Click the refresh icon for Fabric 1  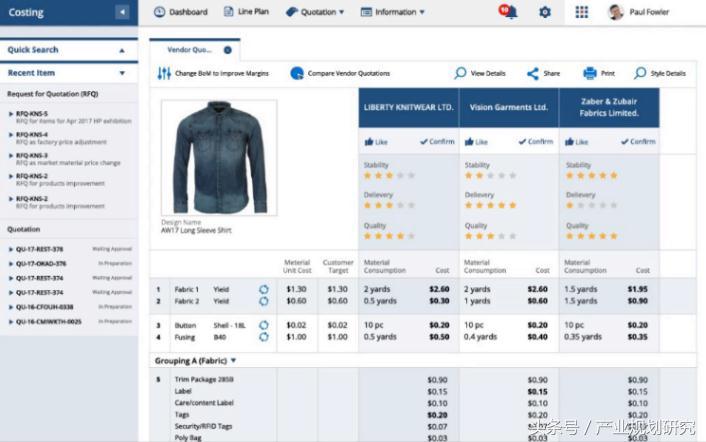click(x=264, y=289)
